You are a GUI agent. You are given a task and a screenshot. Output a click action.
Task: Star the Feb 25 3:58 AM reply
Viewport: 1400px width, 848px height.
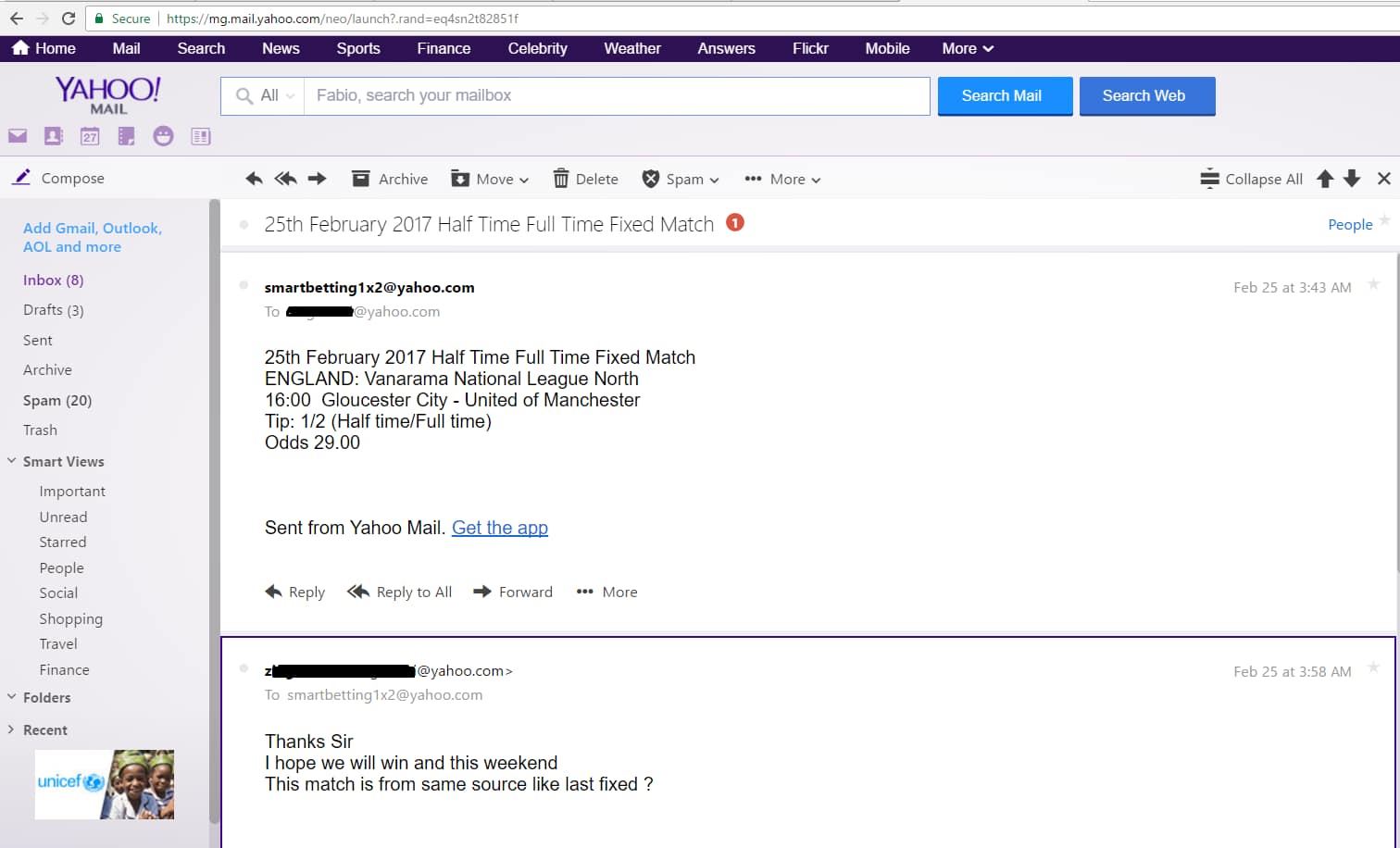tap(1374, 667)
